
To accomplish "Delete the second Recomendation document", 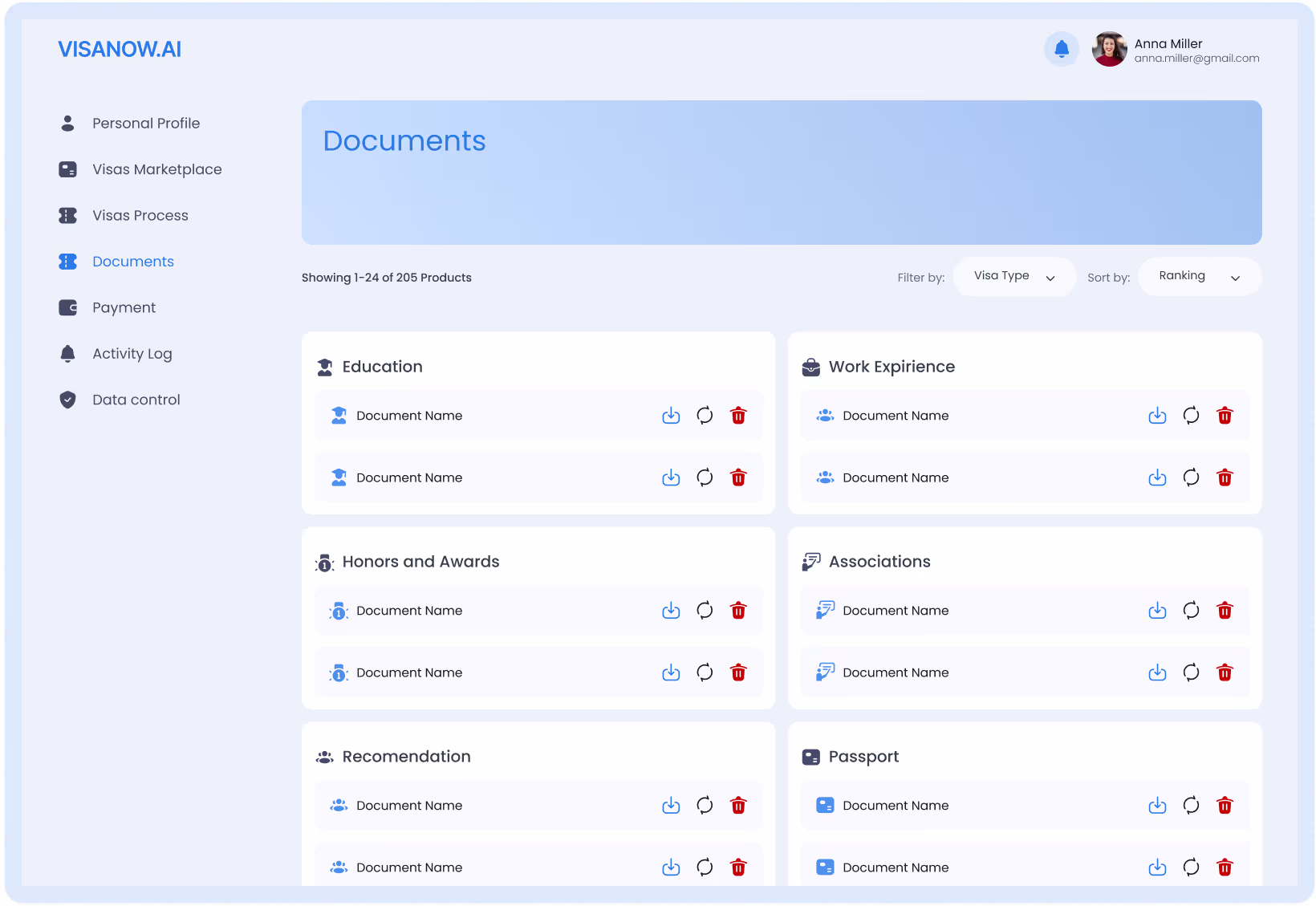I will point(738,867).
